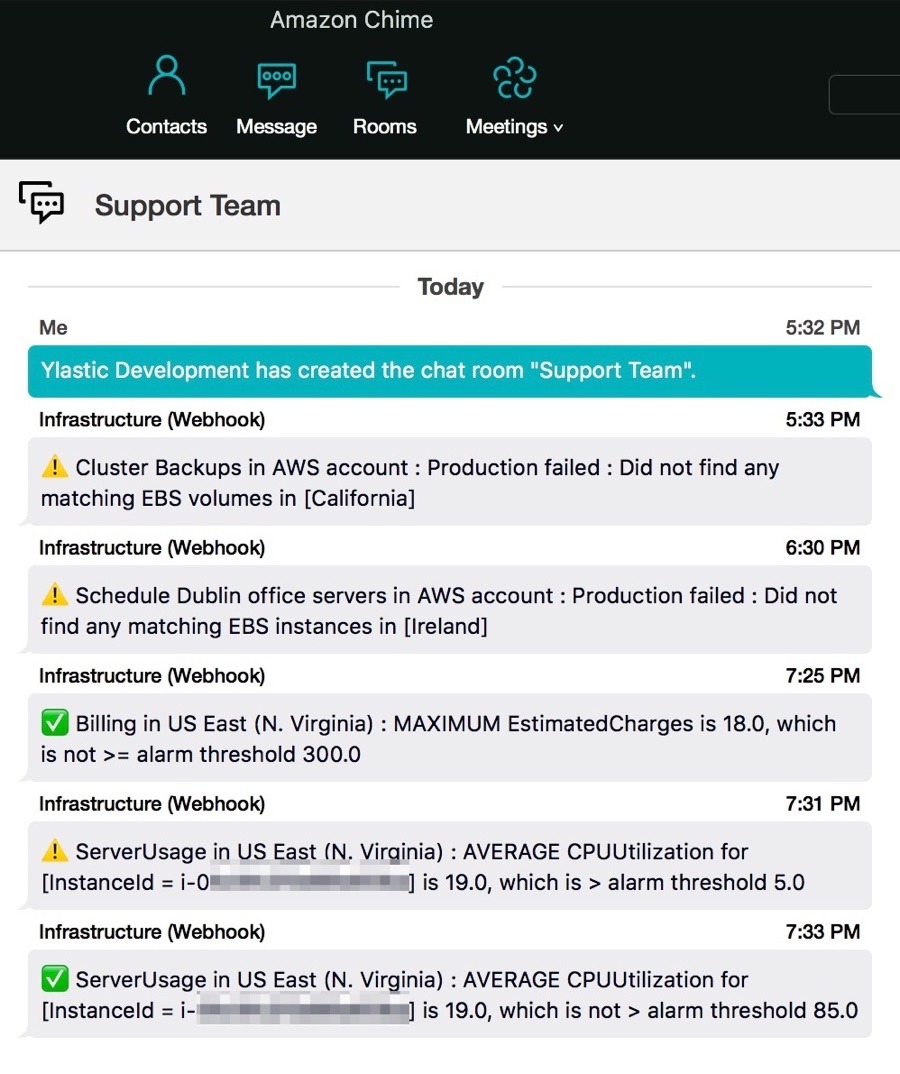The width and height of the screenshot is (900, 1074).
Task: Click the 7:33 PM ServerUsage checkmark icon
Action: pos(55,979)
